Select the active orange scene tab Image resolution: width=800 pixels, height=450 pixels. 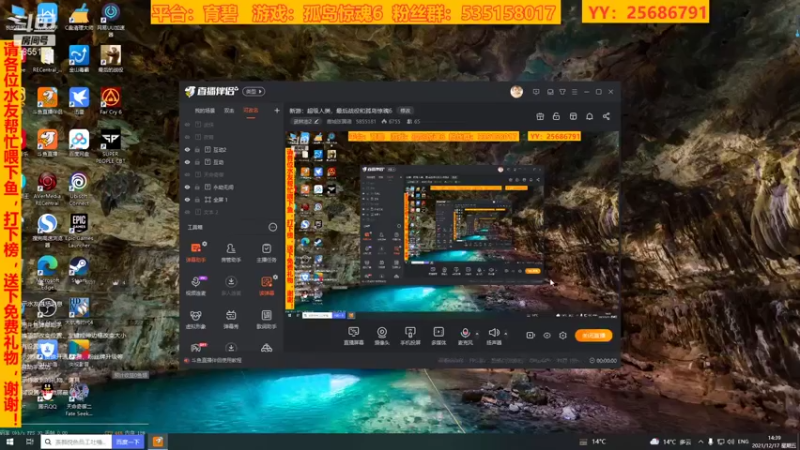pos(251,110)
